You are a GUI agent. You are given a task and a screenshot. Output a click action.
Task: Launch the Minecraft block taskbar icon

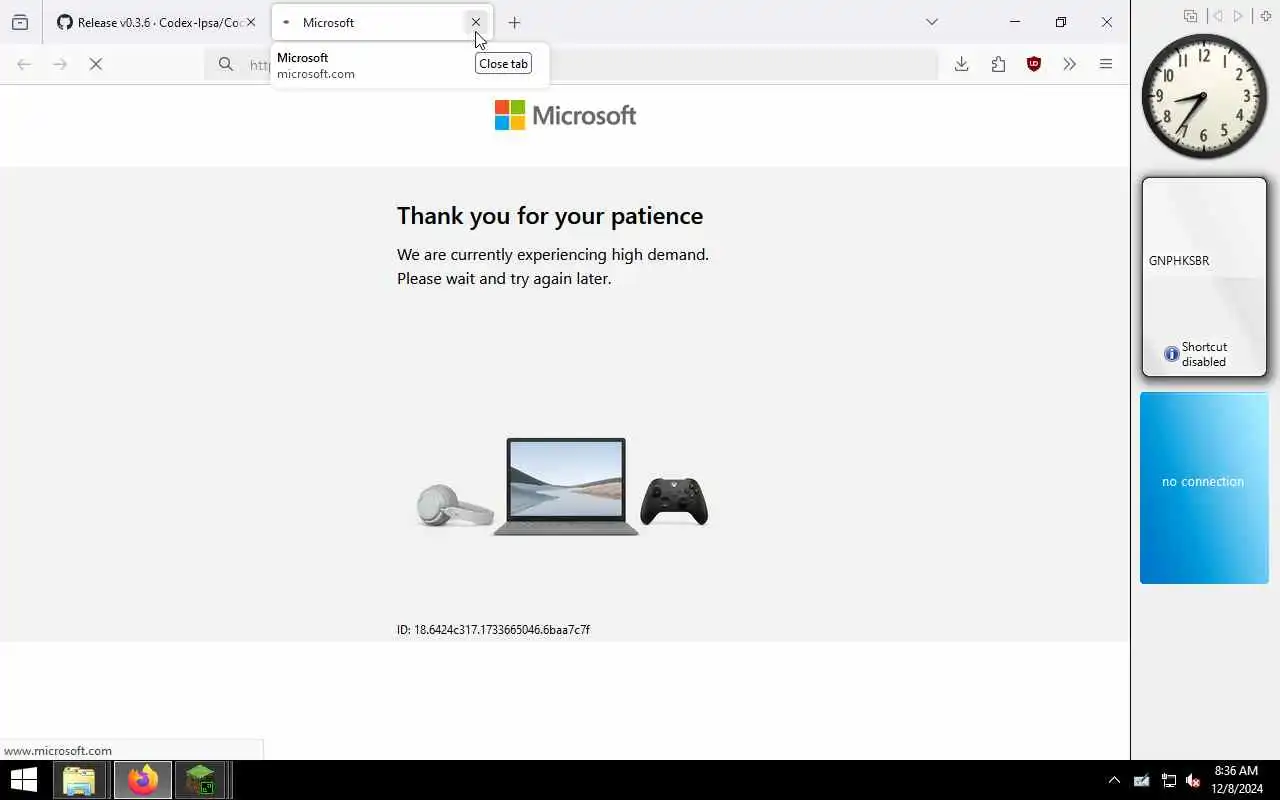(200, 780)
